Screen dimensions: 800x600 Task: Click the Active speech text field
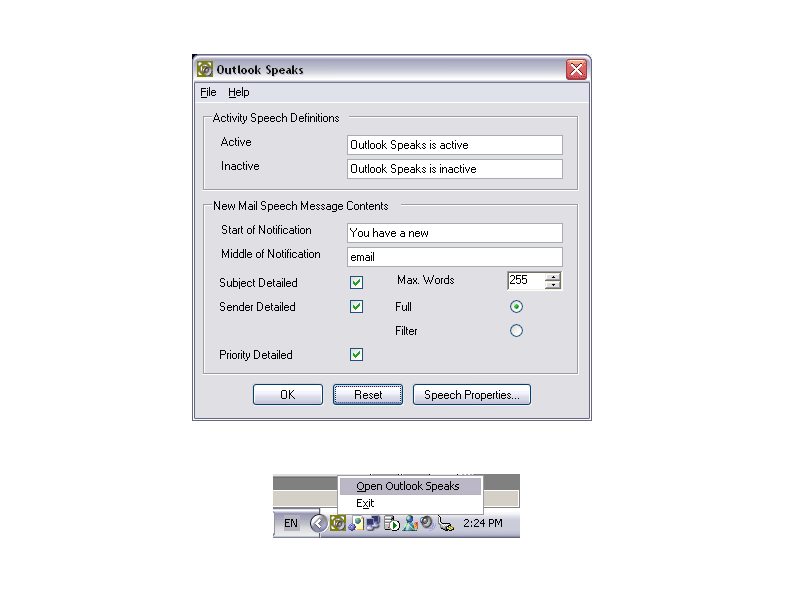point(455,145)
